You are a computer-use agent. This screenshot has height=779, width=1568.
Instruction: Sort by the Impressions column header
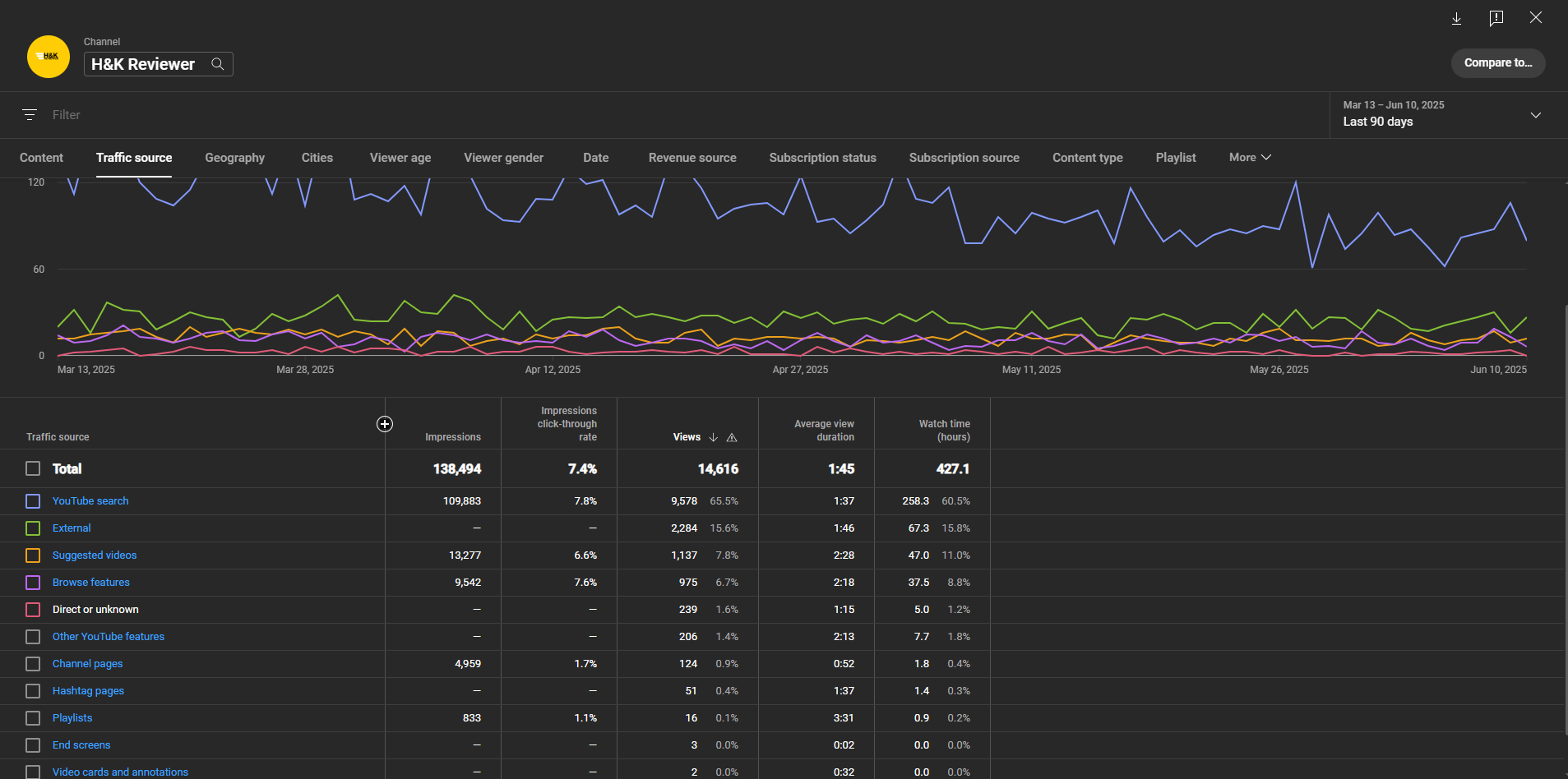click(453, 437)
